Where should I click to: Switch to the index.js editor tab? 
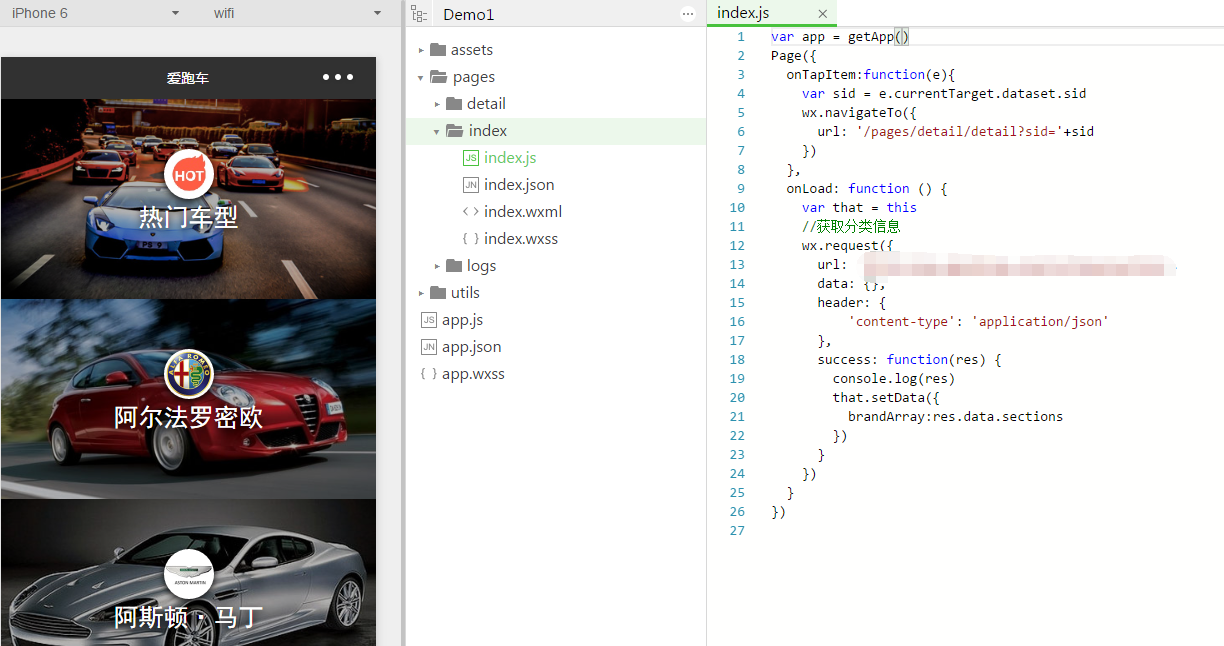coord(743,13)
